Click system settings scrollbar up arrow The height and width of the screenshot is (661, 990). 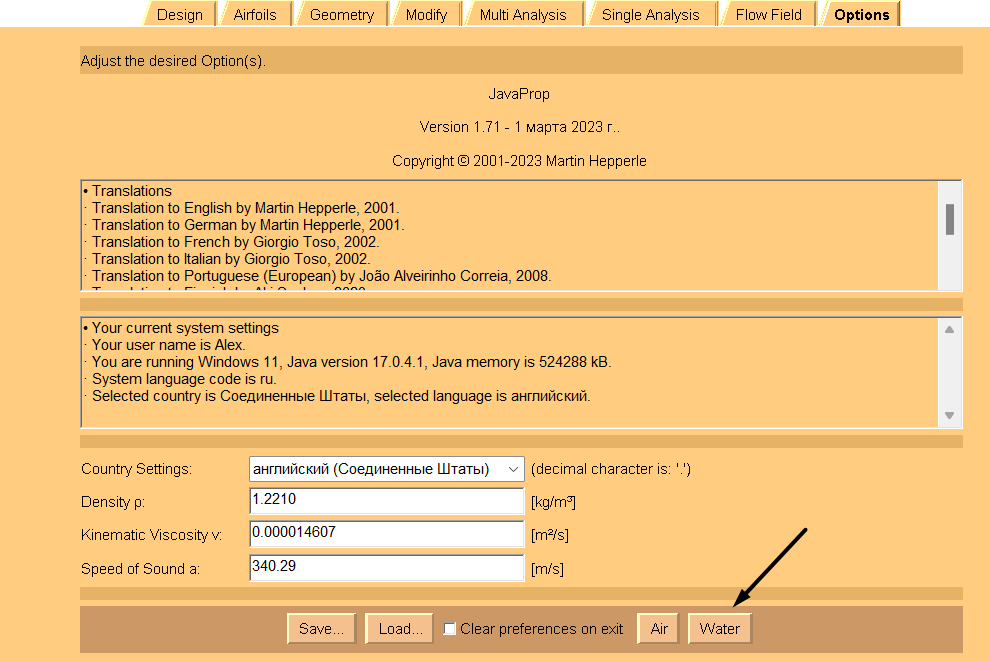tap(949, 329)
